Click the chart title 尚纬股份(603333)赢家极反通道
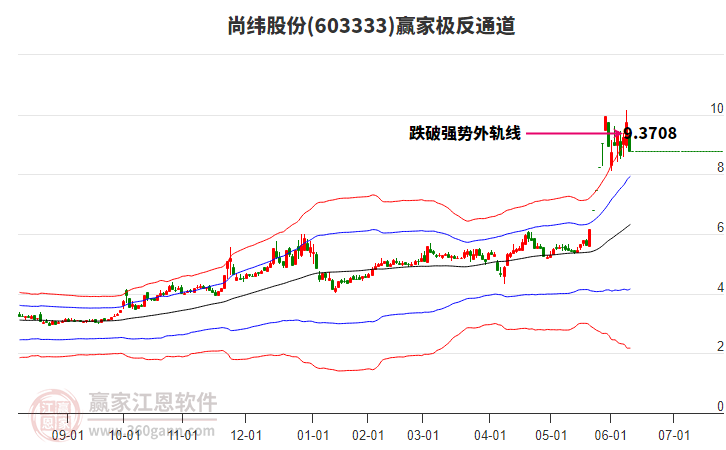 coord(371,25)
